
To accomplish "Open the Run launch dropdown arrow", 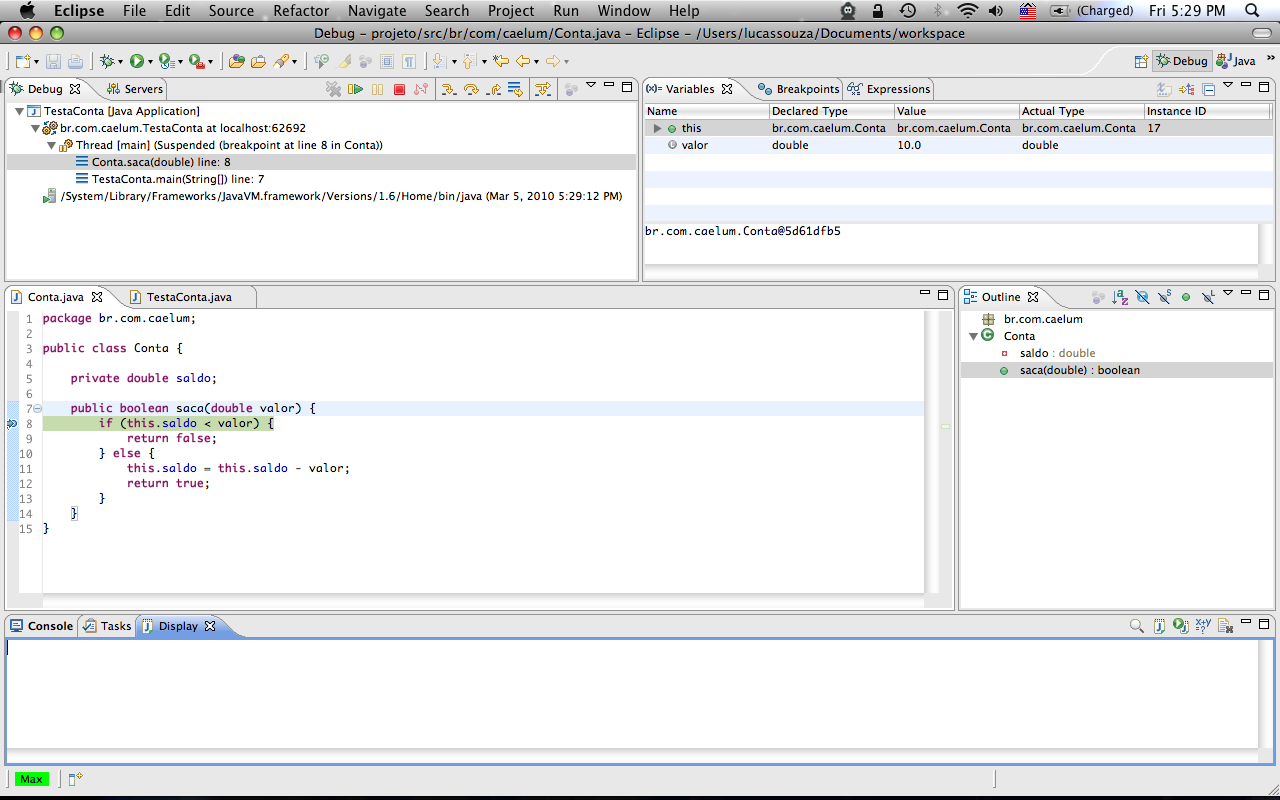I will (x=150, y=62).
